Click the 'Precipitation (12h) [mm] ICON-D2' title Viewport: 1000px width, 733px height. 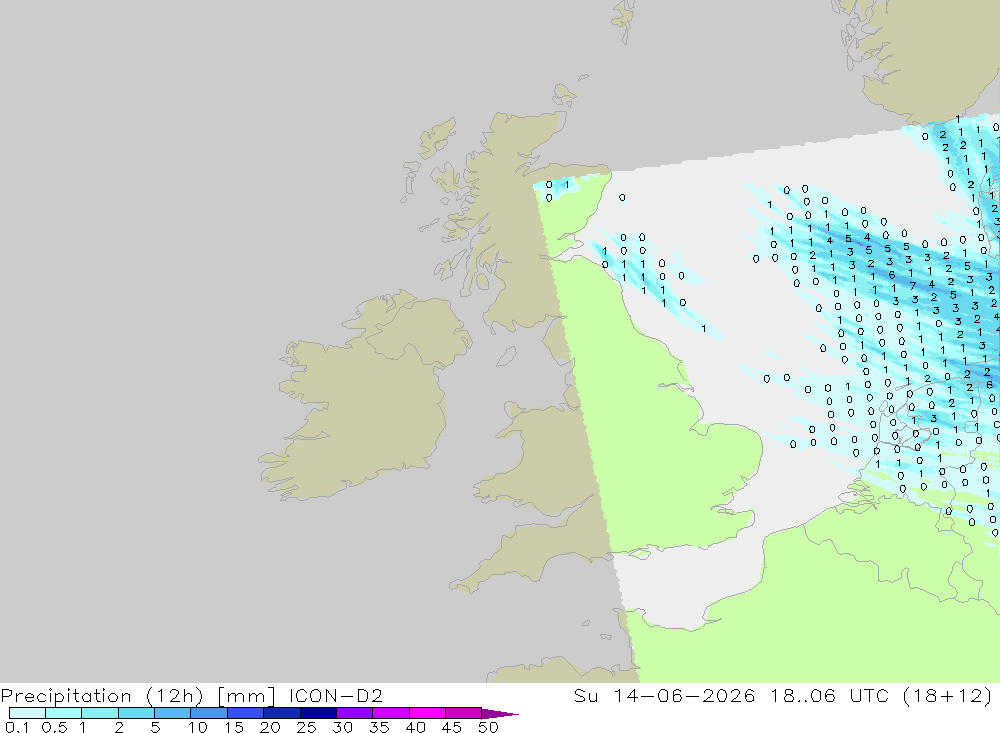point(191,695)
